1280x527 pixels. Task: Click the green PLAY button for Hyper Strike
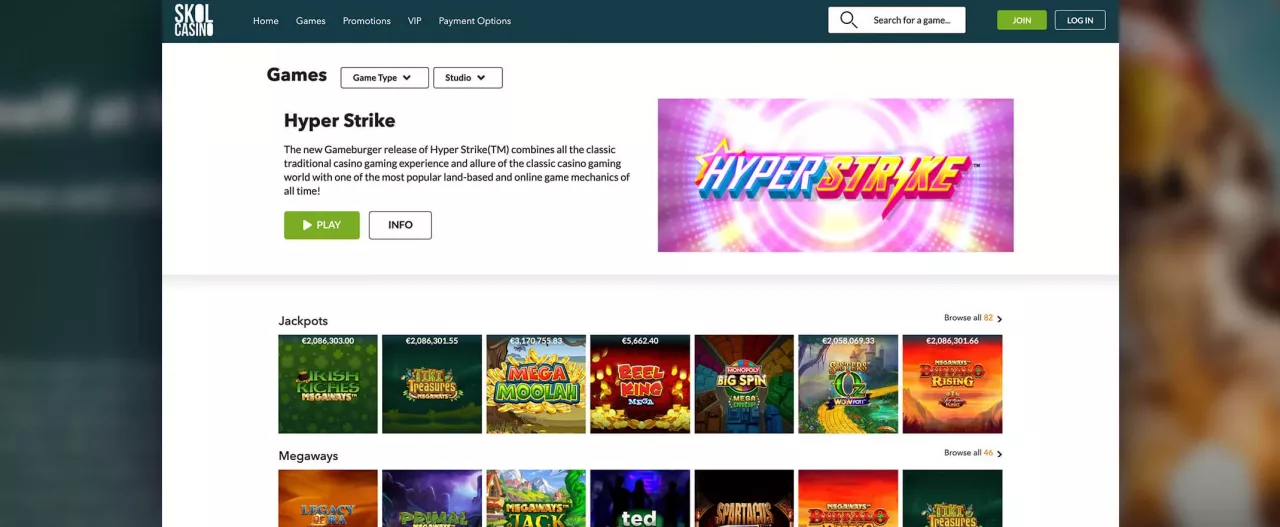tap(322, 225)
